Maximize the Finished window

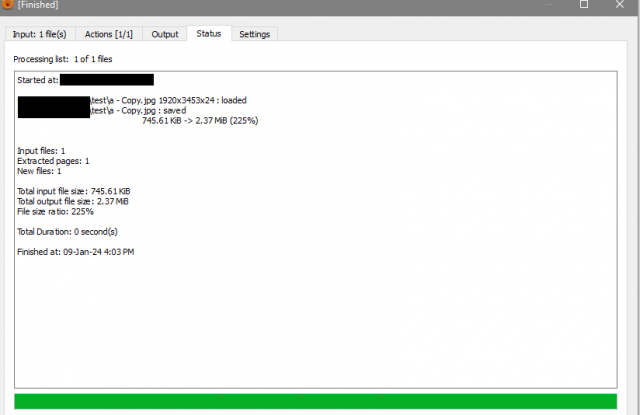click(584, 4)
